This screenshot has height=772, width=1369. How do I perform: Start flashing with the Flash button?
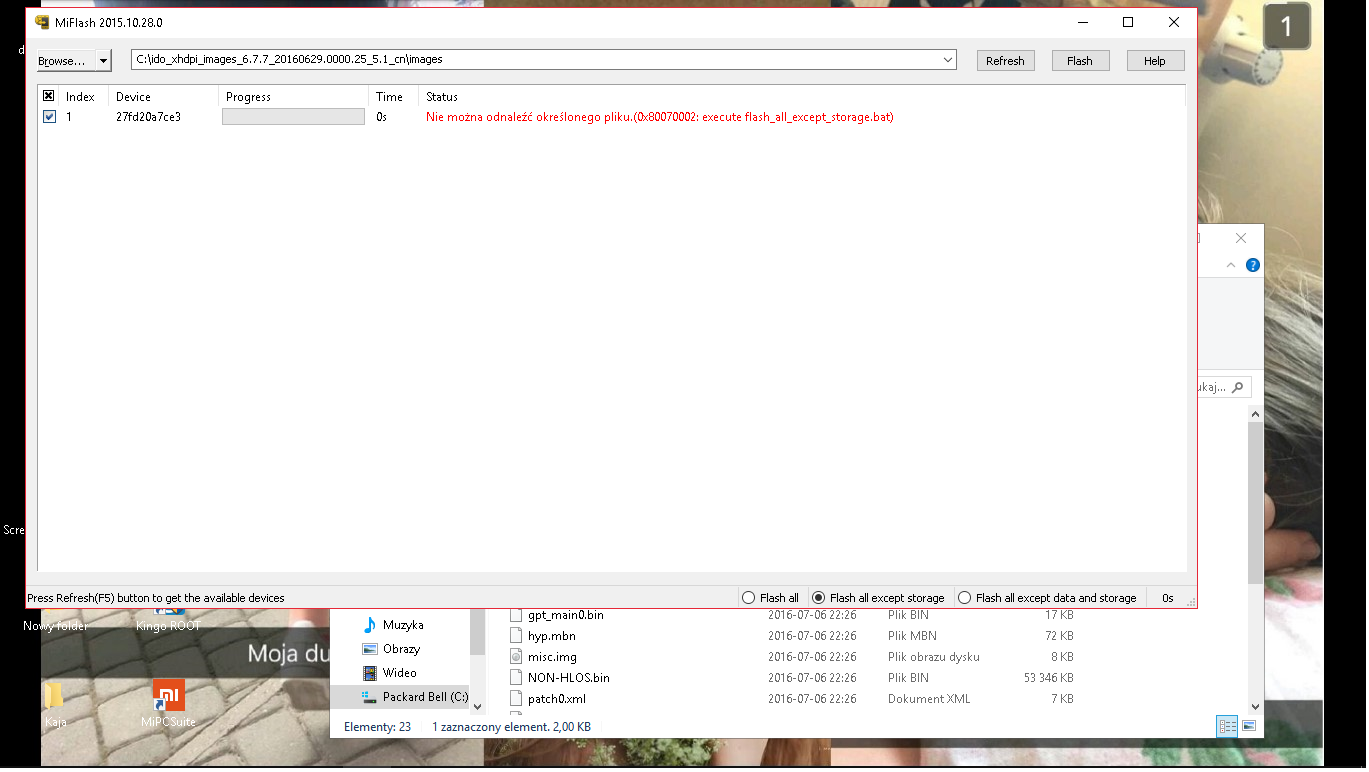click(1080, 61)
